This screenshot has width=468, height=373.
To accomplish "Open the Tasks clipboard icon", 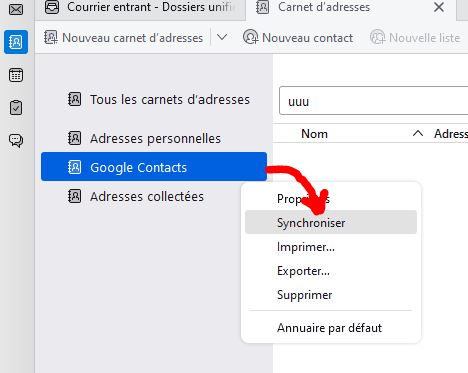I will (16, 108).
